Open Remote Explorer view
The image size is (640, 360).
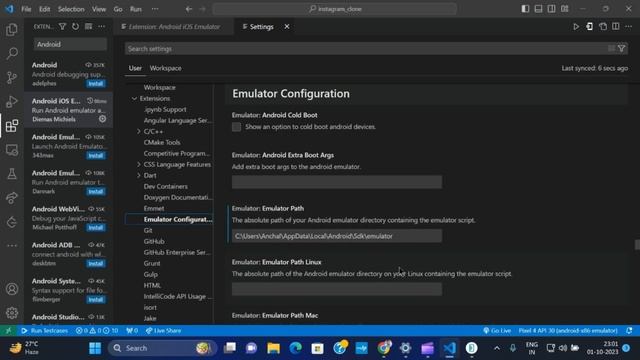(12, 150)
